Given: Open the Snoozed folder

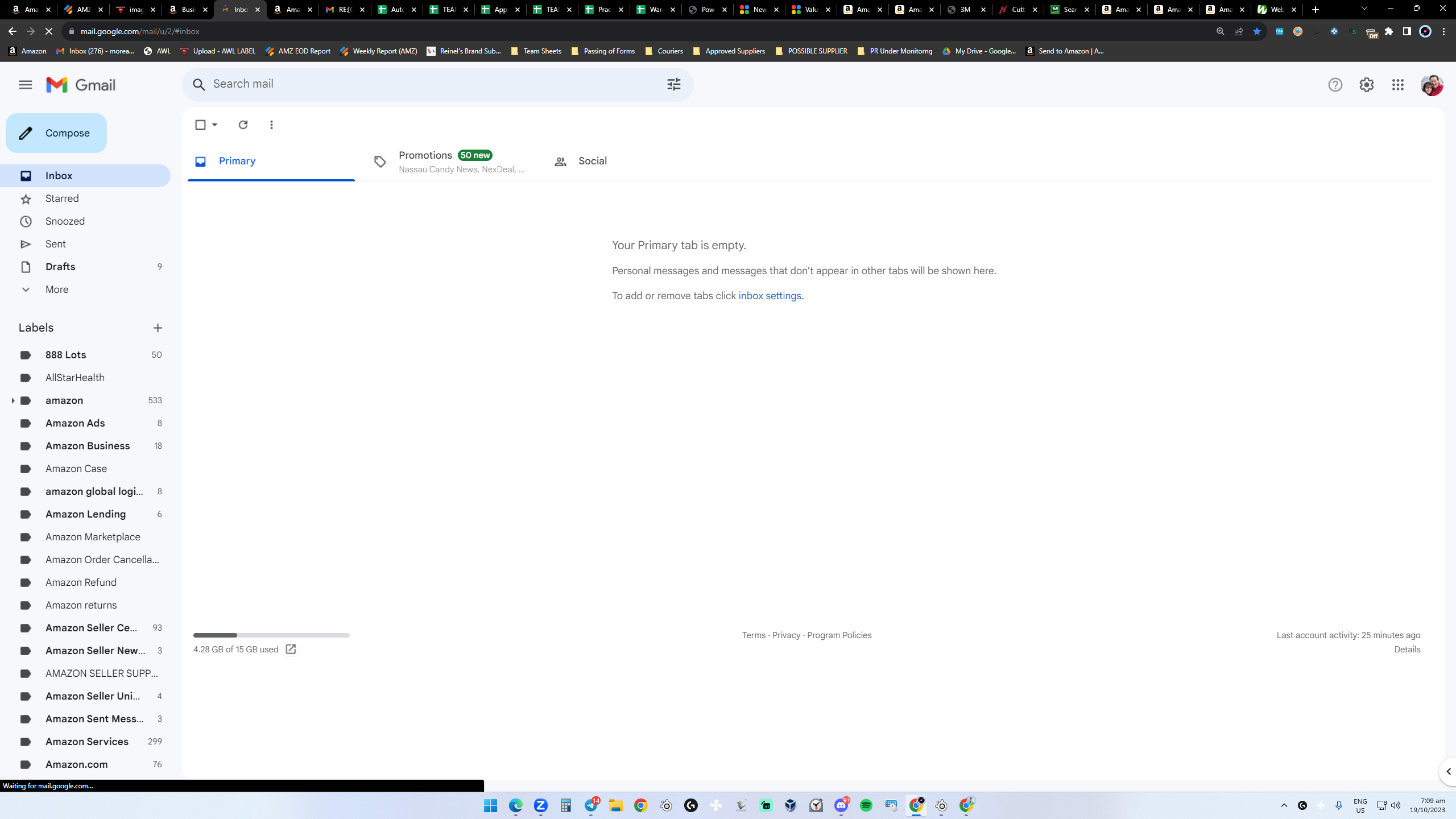Looking at the screenshot, I should pos(85,221).
